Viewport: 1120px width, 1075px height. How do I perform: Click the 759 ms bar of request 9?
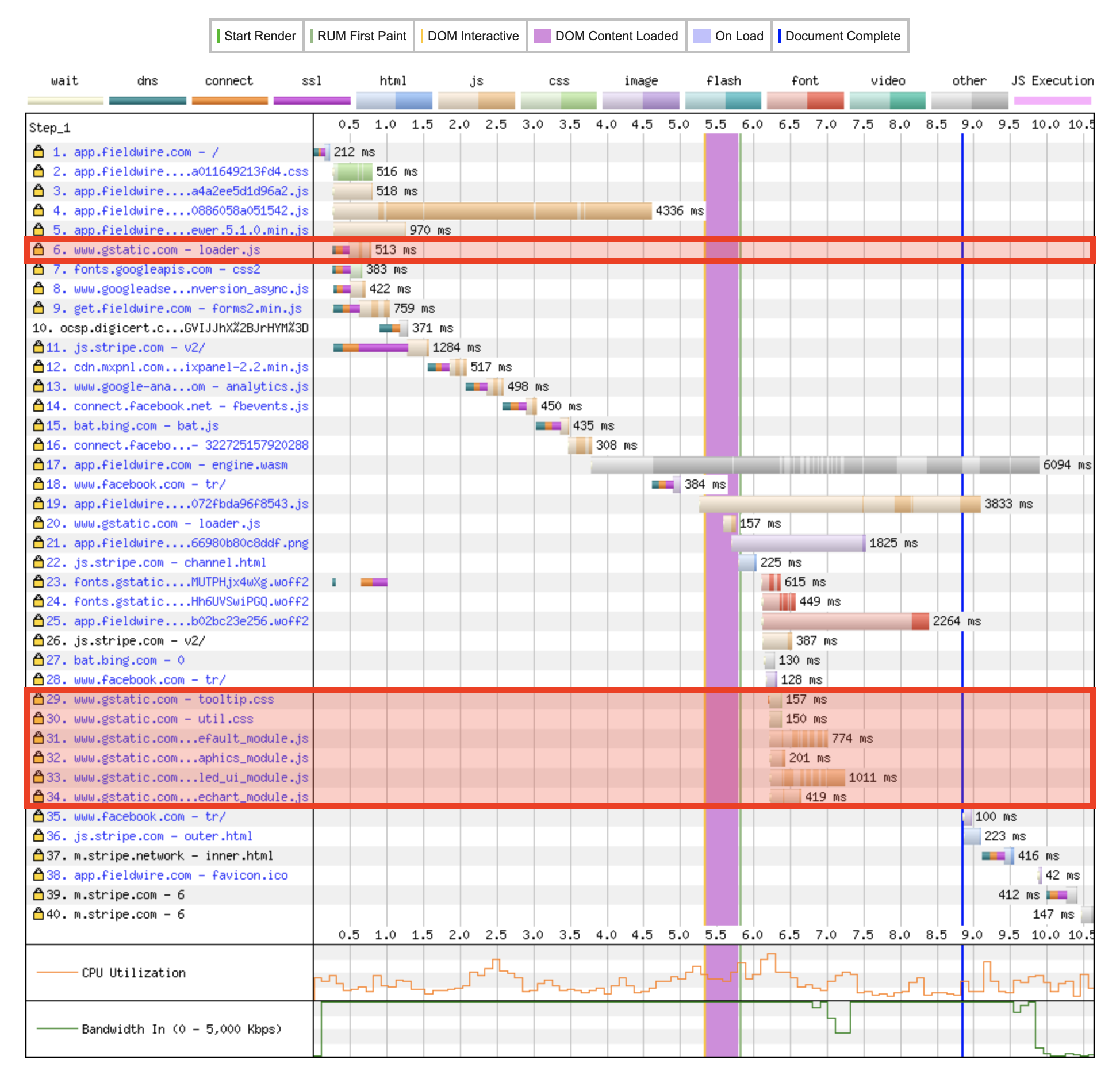pyautogui.click(x=361, y=309)
